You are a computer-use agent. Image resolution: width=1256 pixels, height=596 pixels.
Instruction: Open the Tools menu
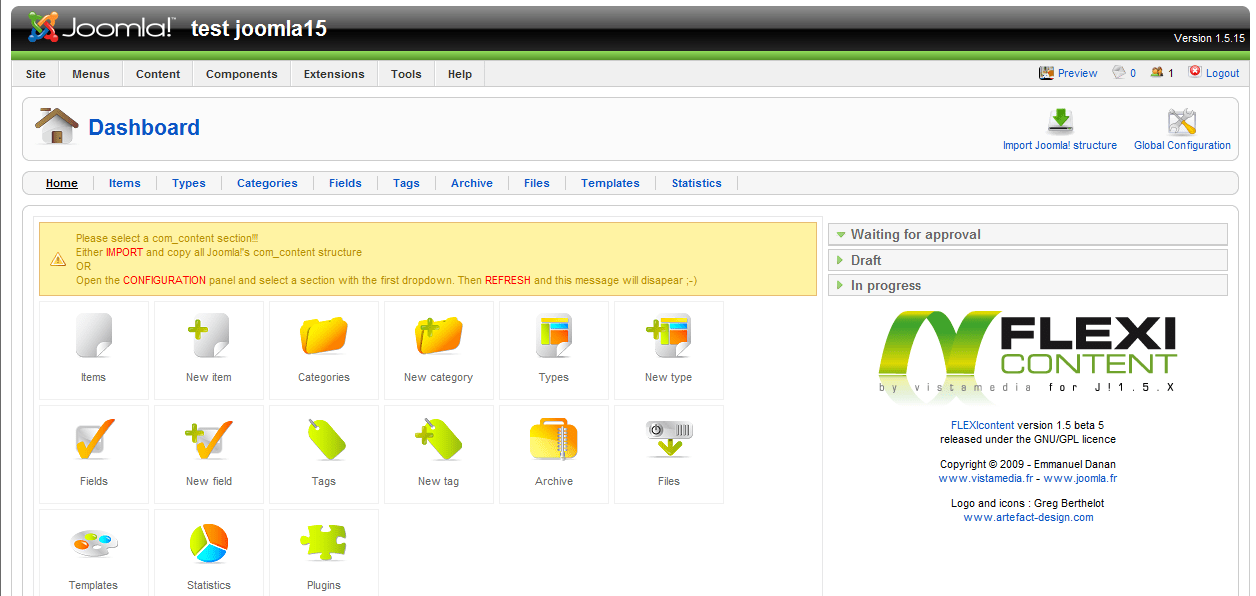pos(406,74)
